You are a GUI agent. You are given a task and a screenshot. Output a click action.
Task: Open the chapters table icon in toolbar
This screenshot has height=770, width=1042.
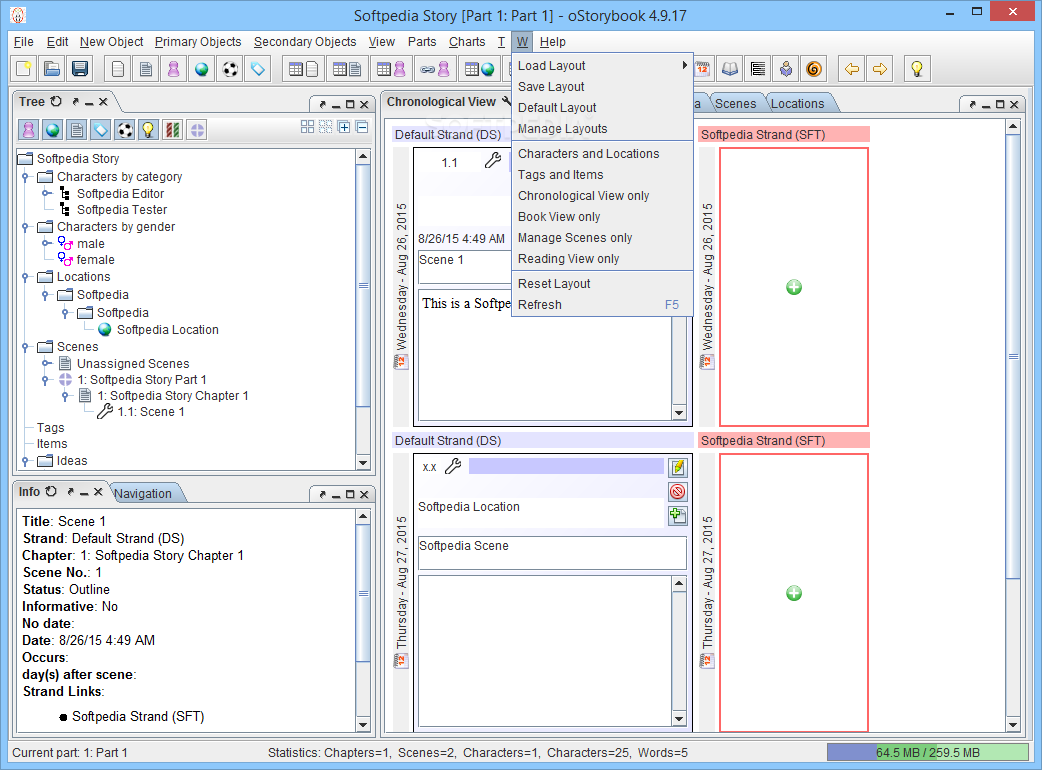[304, 69]
